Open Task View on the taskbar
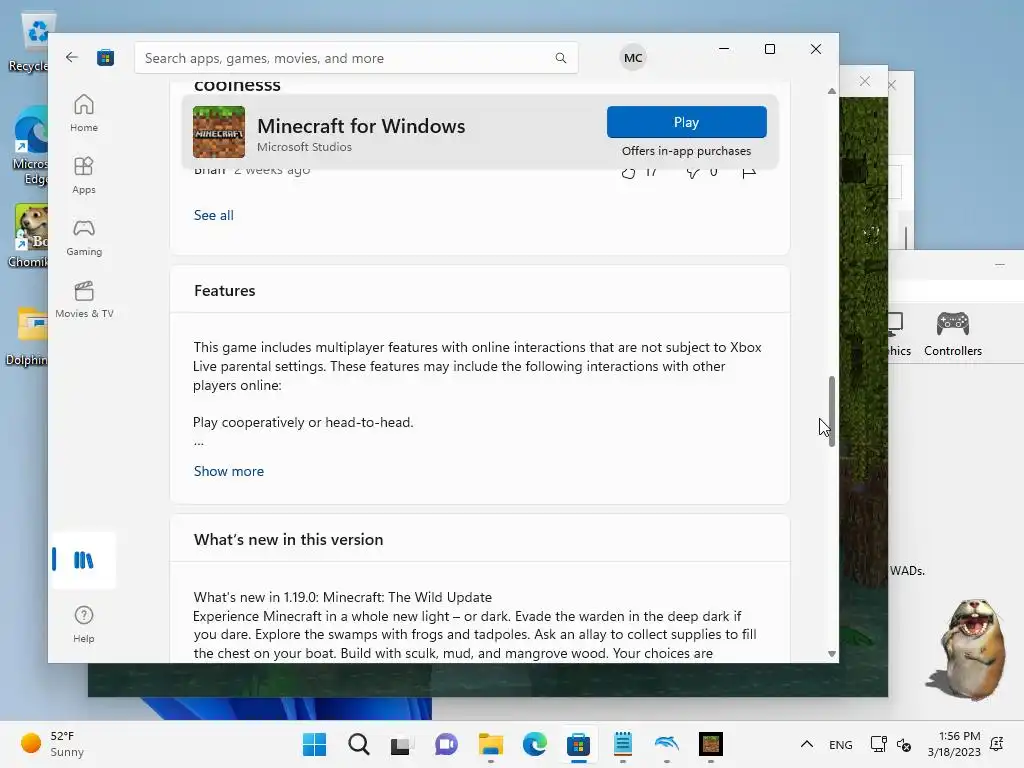Viewport: 1024px width, 768px height. (x=402, y=744)
